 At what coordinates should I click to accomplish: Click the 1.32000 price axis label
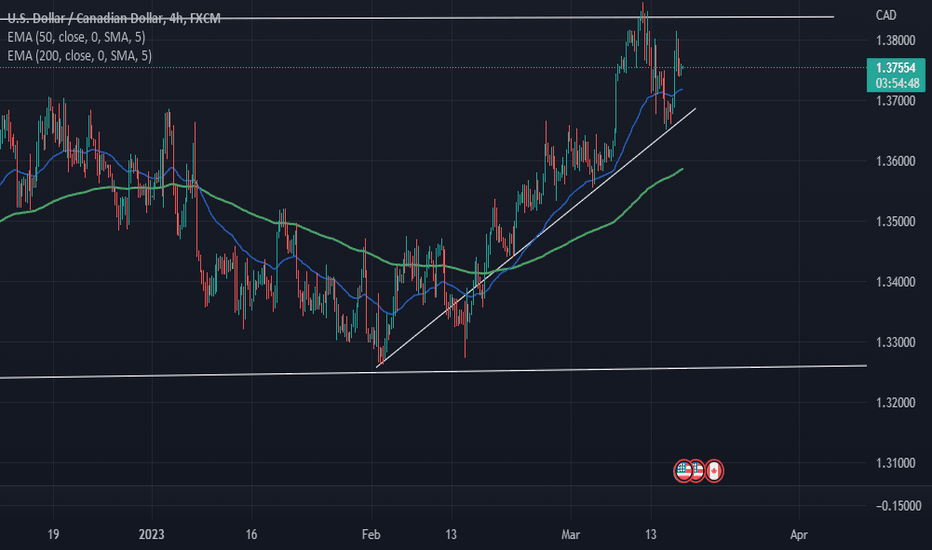pyautogui.click(x=896, y=403)
